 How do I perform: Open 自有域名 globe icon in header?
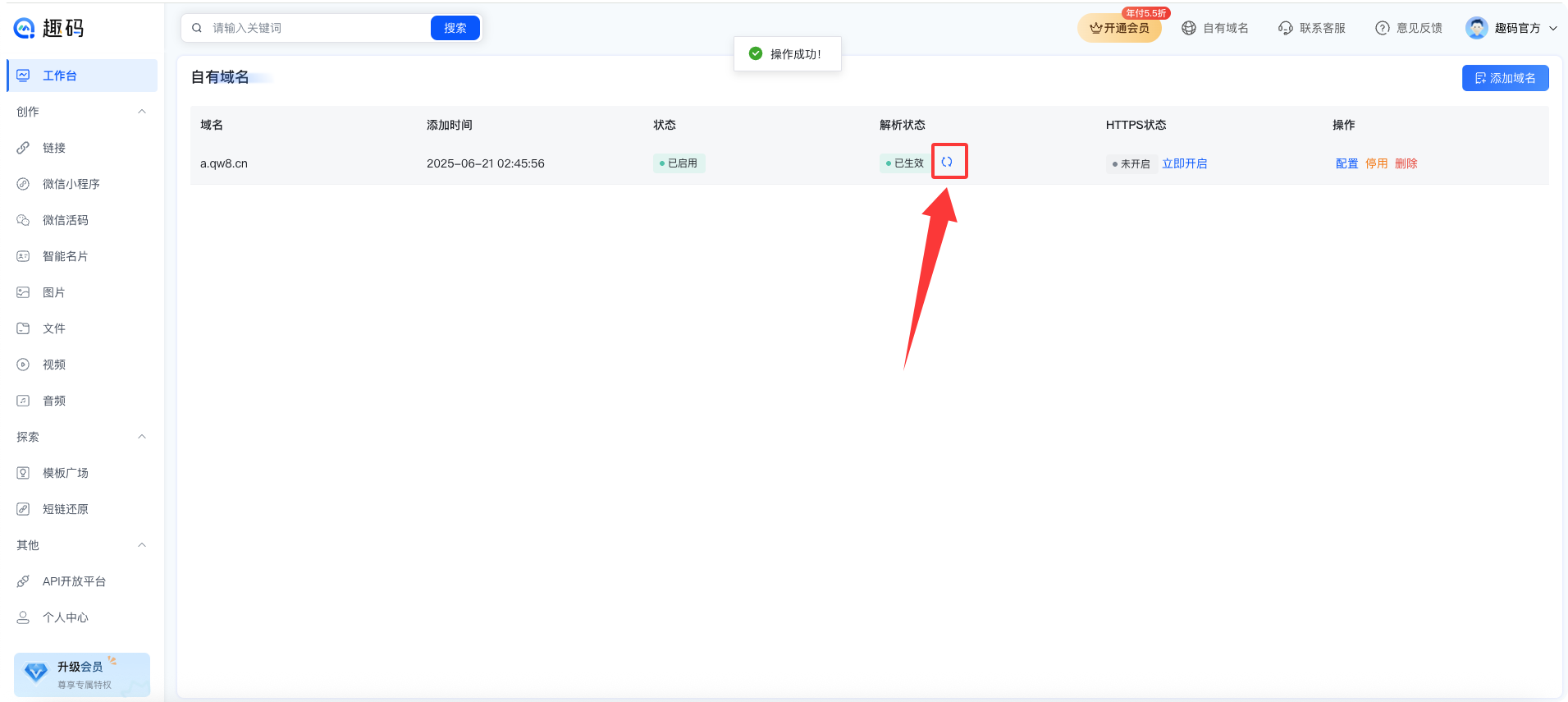click(1188, 28)
